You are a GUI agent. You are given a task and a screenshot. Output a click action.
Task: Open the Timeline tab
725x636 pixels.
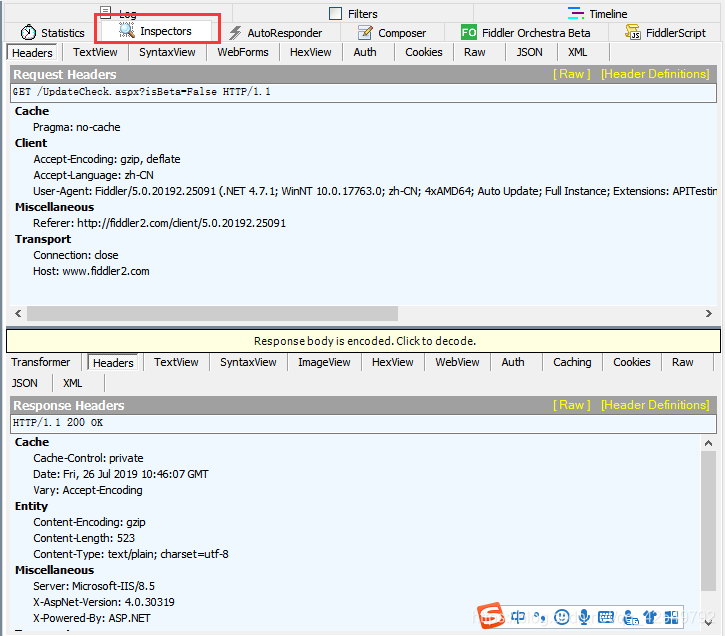597,14
